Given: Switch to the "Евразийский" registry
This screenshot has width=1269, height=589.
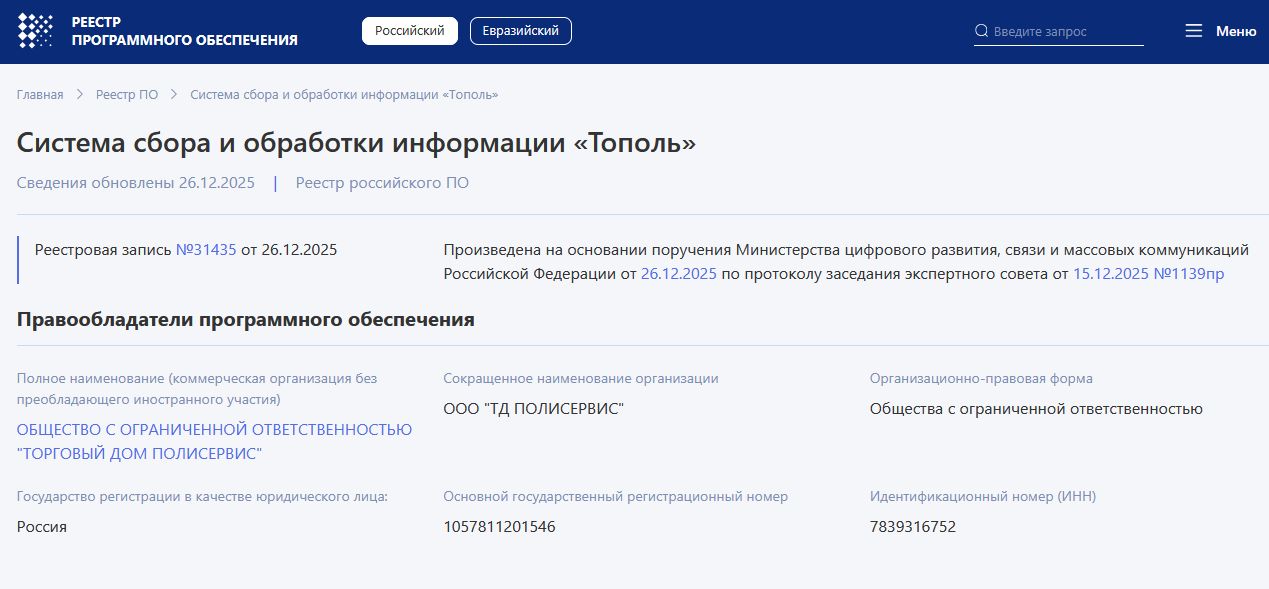Looking at the screenshot, I should 520,31.
